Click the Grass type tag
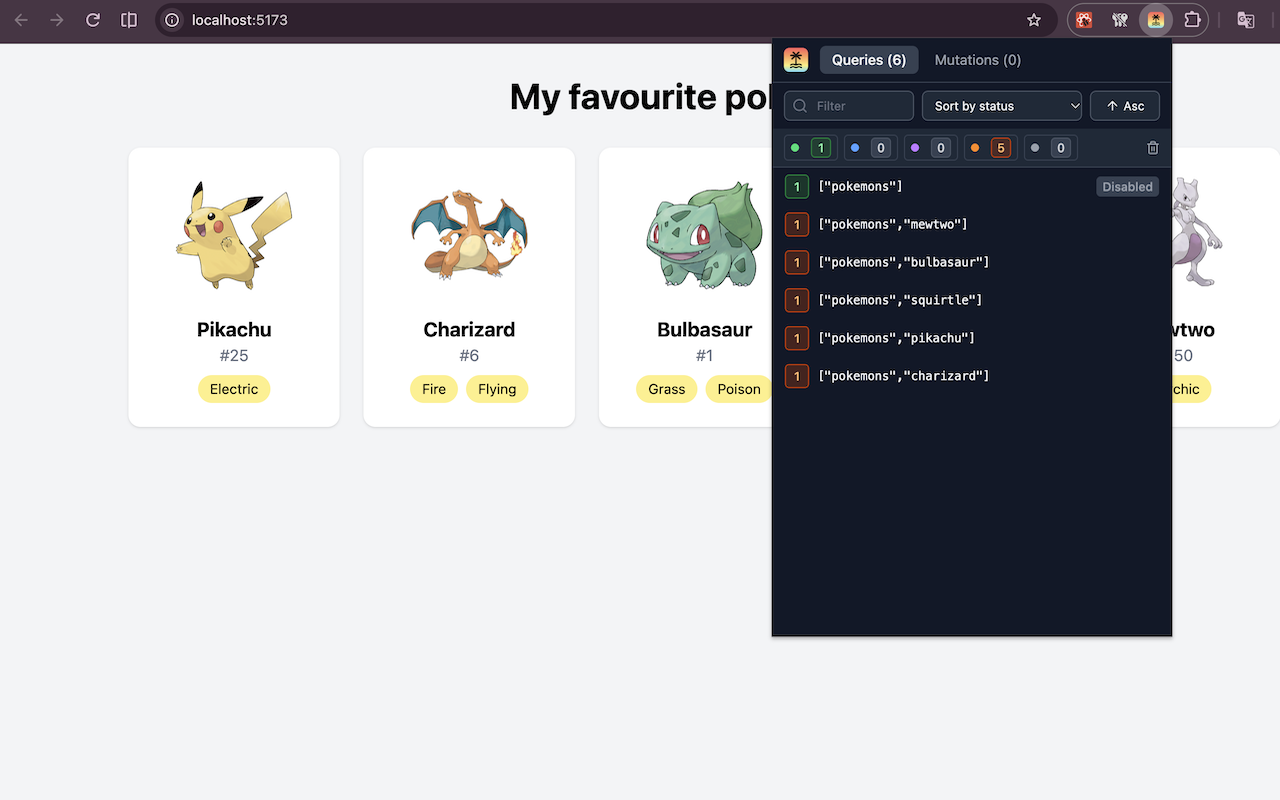 (667, 389)
